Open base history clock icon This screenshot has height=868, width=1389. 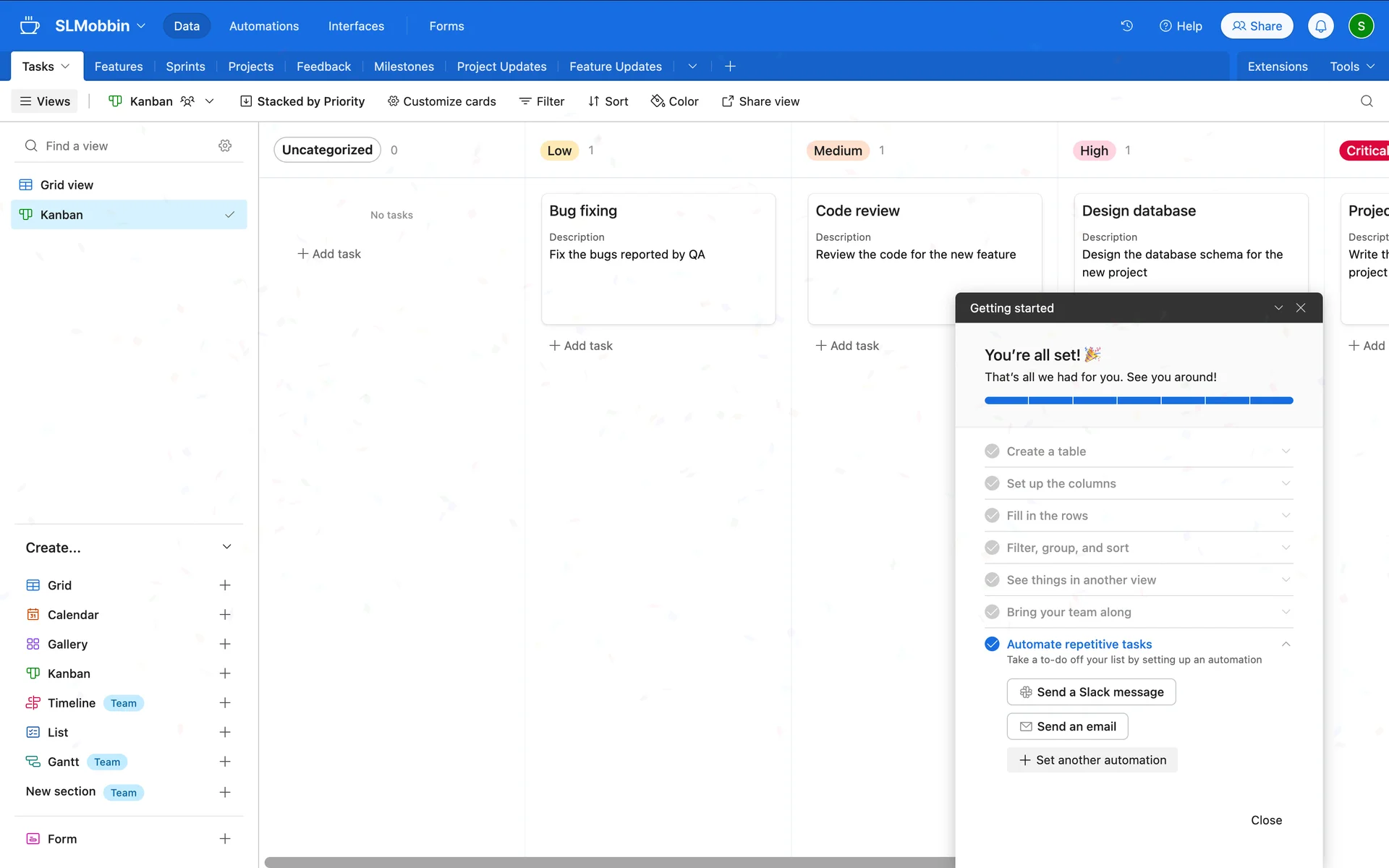click(1126, 26)
